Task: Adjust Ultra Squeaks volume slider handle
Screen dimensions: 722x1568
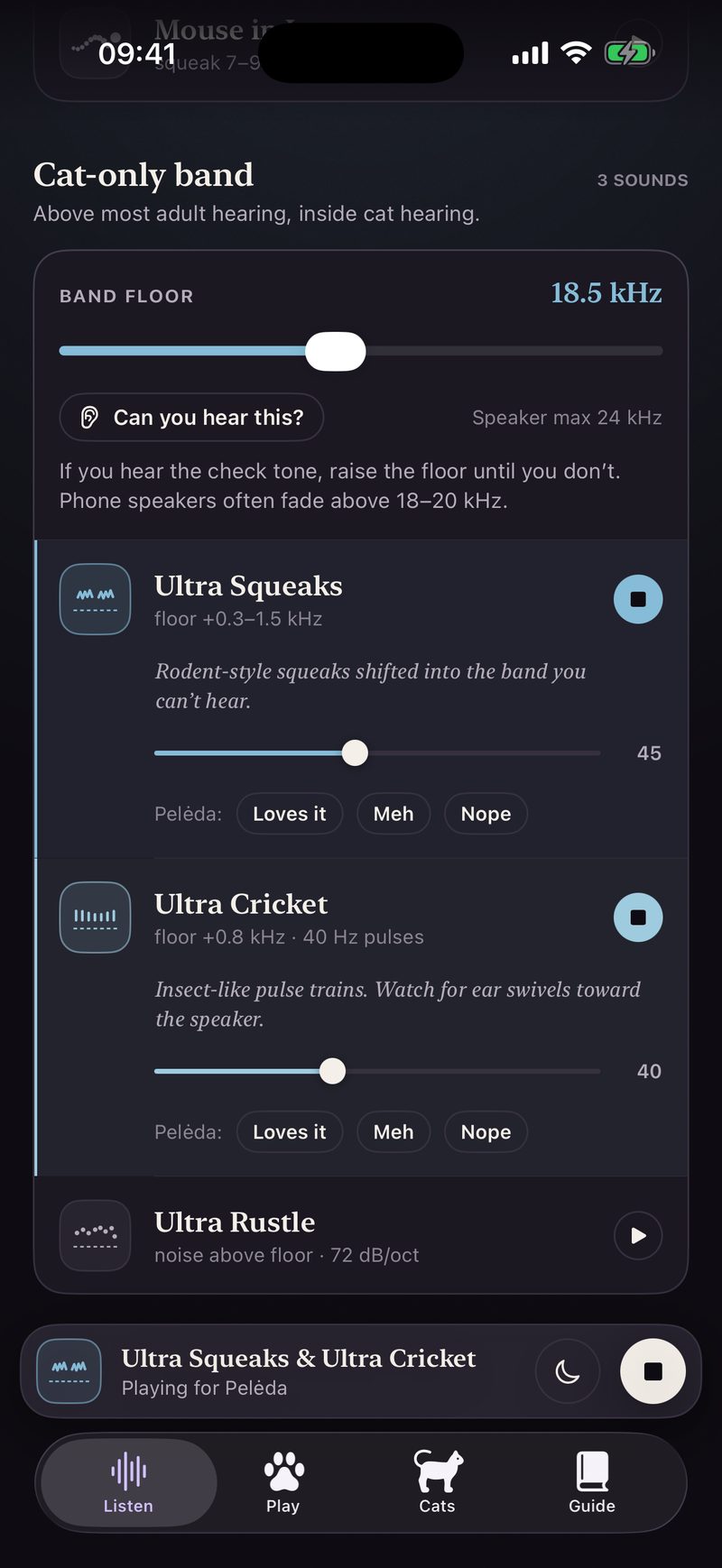Action: (x=356, y=752)
